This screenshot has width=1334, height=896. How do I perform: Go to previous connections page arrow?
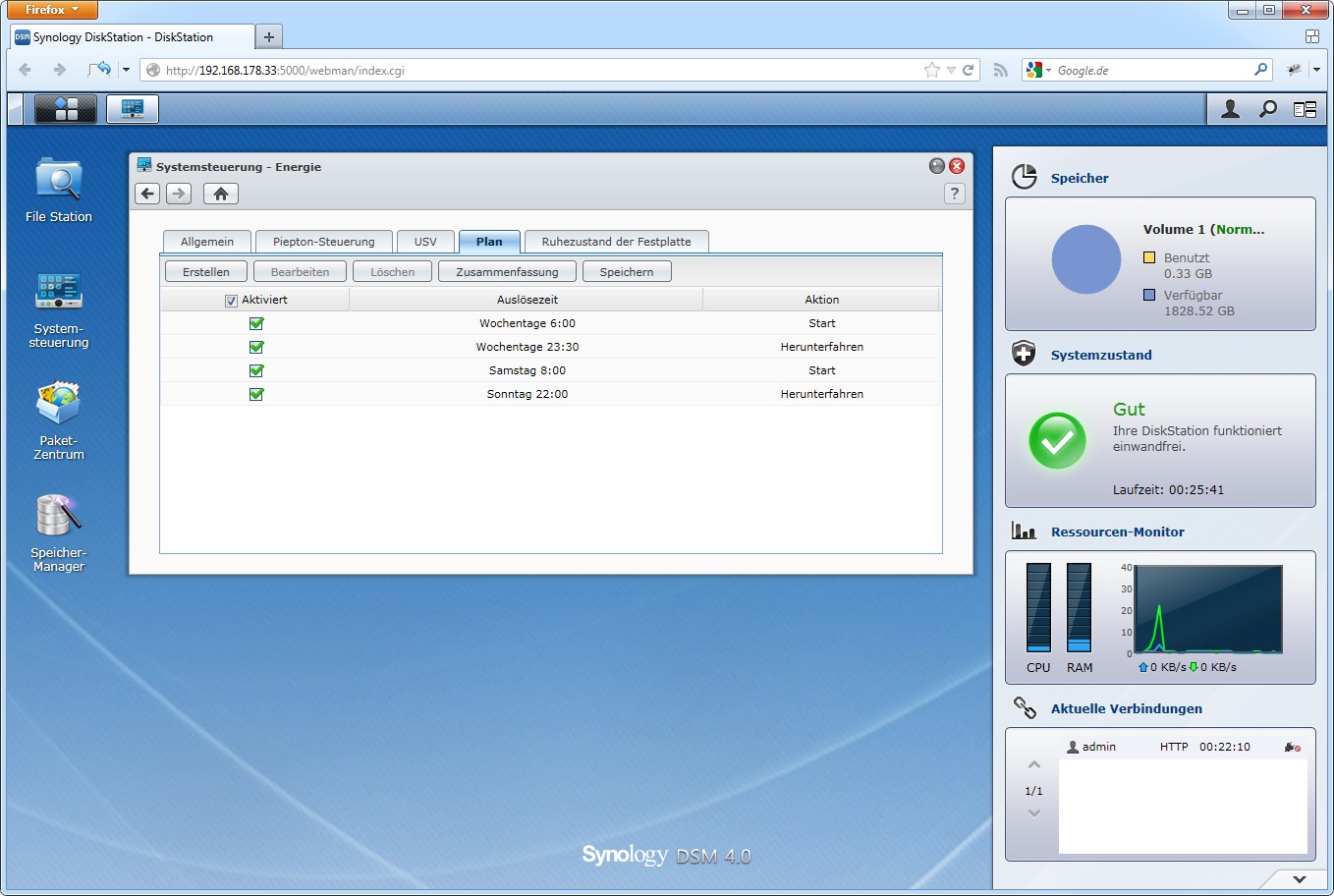pos(1033,764)
